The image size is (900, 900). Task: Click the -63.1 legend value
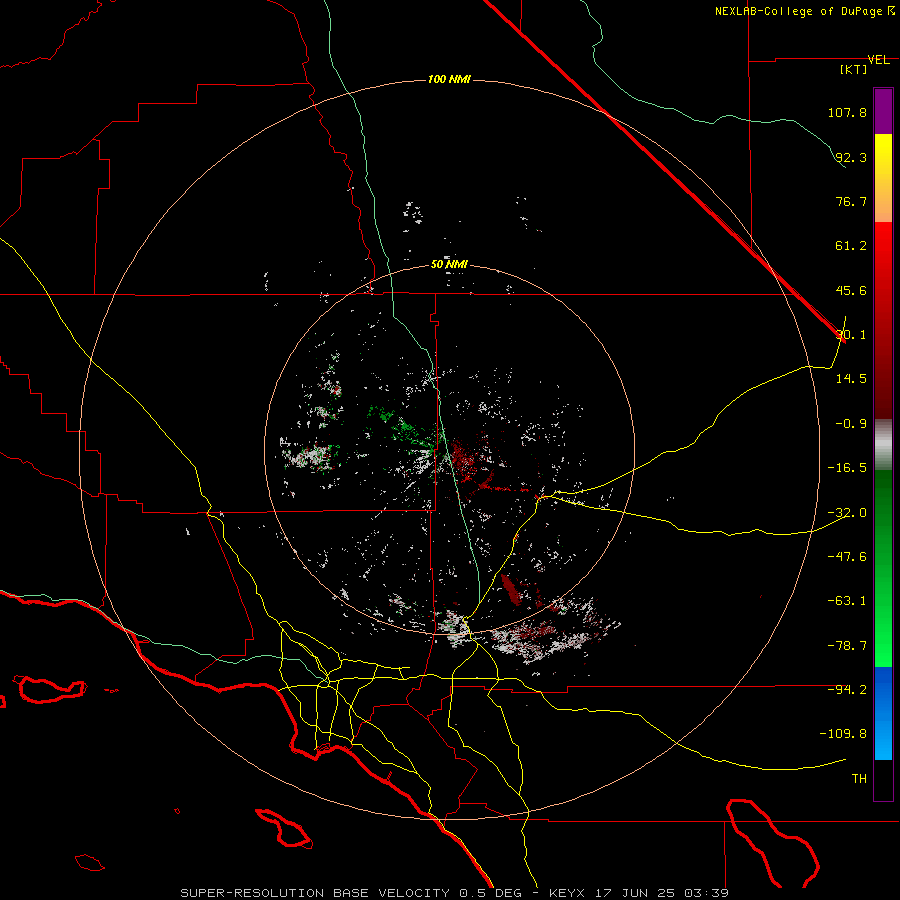click(x=847, y=600)
